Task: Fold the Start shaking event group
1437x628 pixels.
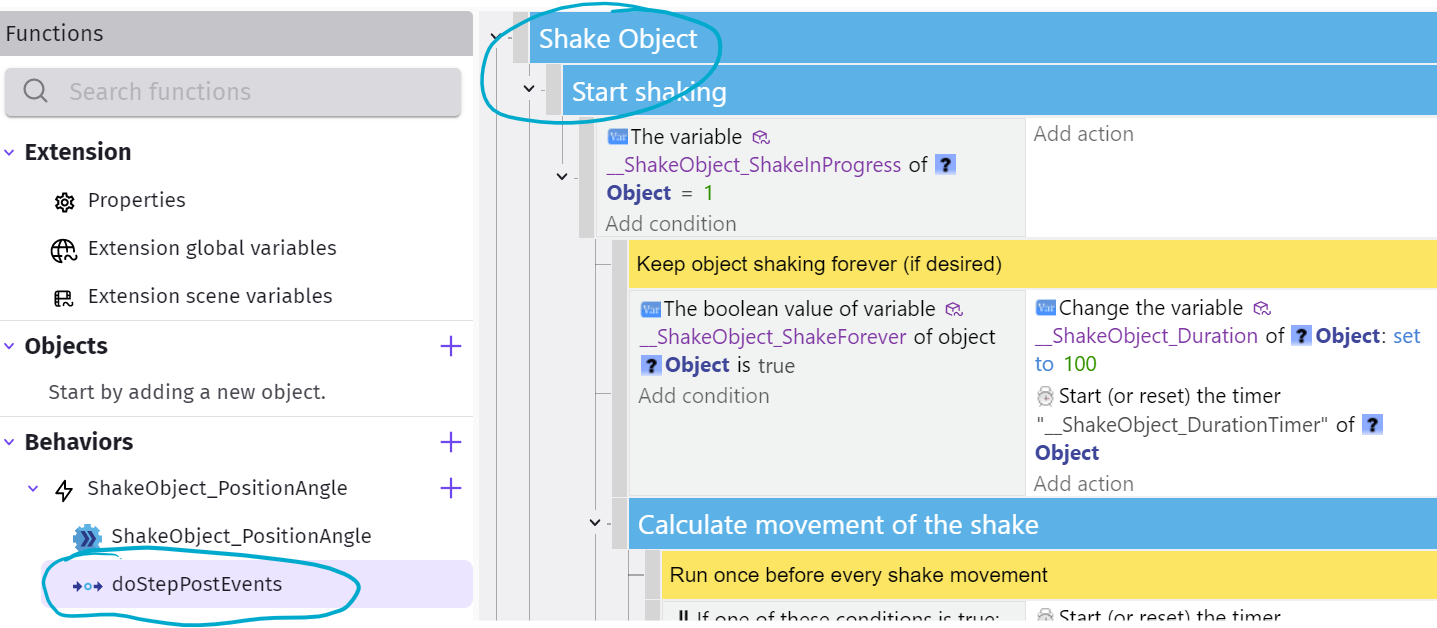Action: pyautogui.click(x=530, y=89)
